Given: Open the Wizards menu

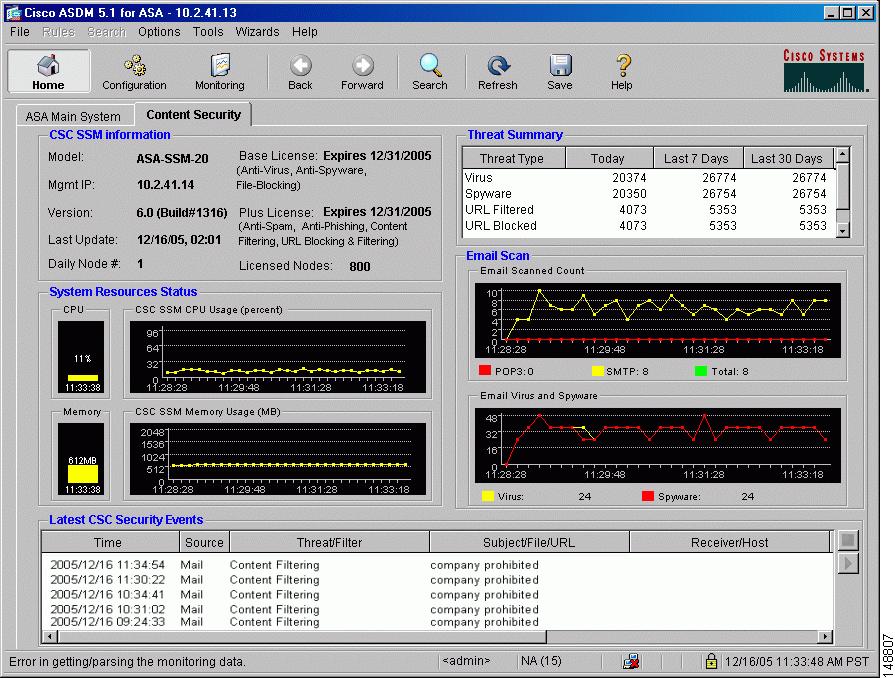Looking at the screenshot, I should [x=257, y=32].
